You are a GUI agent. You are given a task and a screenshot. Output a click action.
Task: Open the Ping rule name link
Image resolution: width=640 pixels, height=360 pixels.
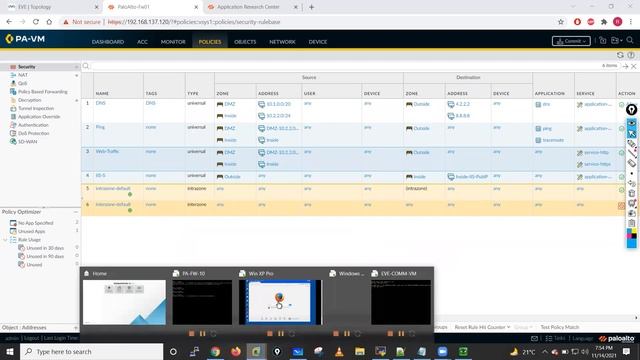point(100,127)
